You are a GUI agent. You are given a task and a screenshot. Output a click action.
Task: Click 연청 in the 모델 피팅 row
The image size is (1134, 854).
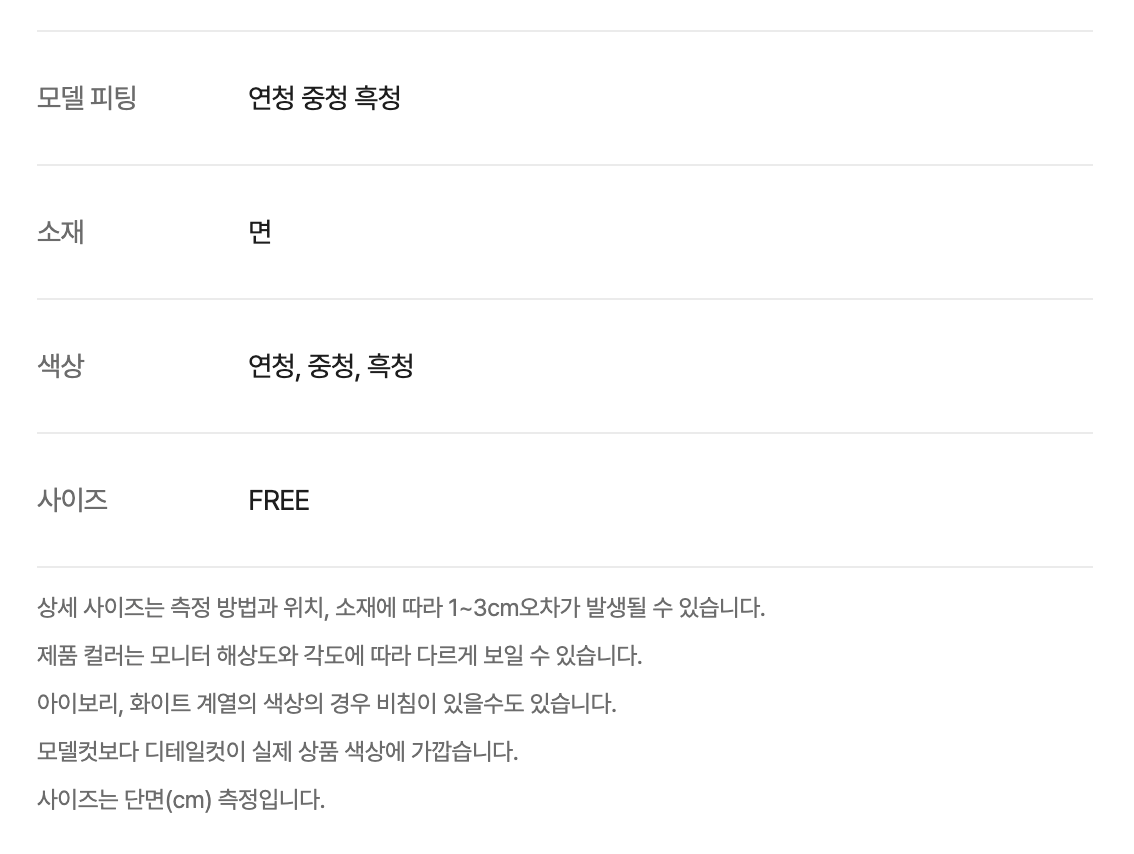(x=271, y=98)
